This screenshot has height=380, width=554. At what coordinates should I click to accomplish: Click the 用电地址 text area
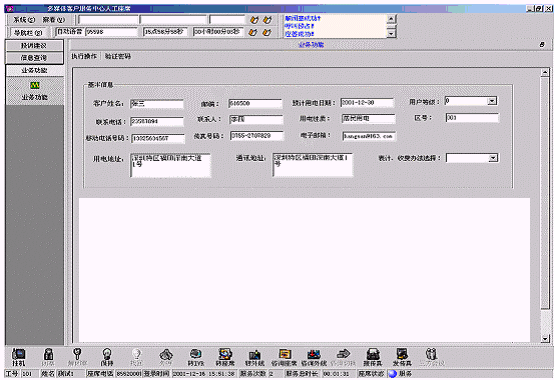(171, 165)
